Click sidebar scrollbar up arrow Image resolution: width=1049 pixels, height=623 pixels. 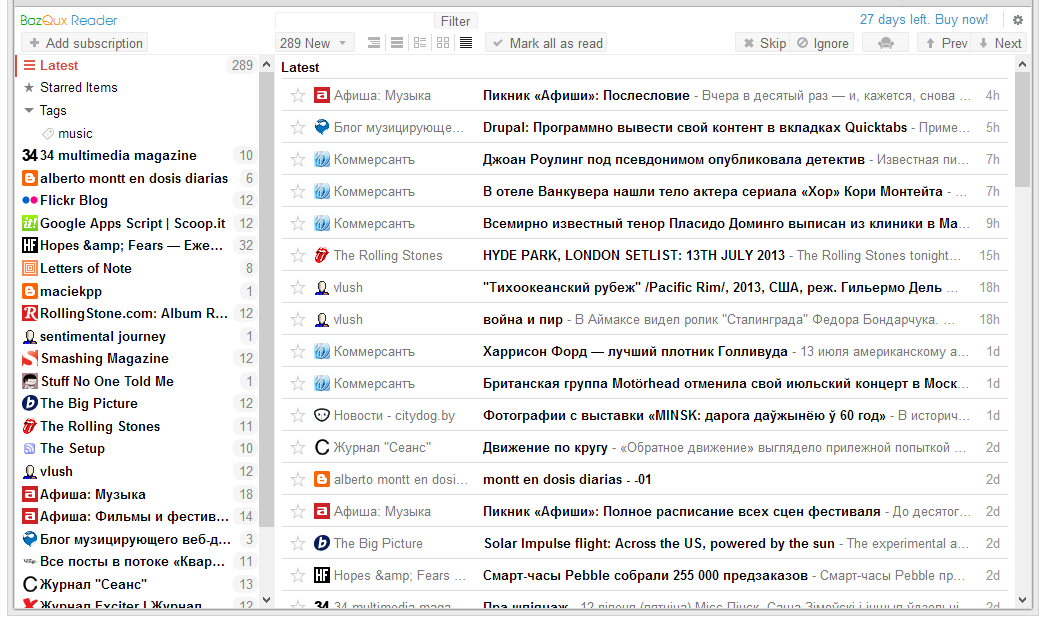pos(266,64)
